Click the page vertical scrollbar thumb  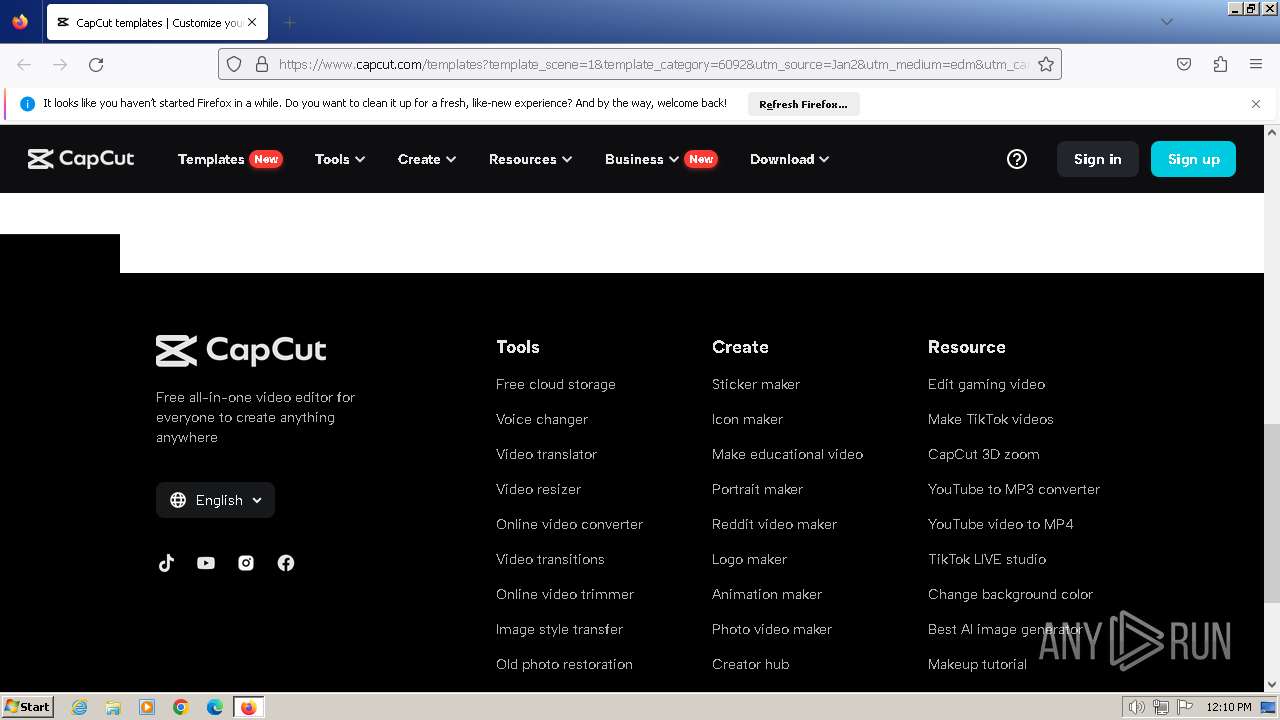coord(1272,514)
